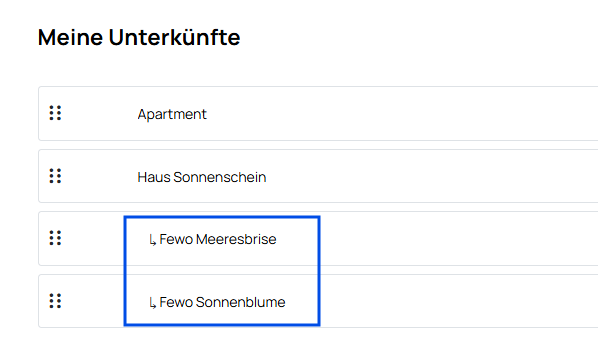
Task: Select the Fewo Meeresbrise row drag handle
Action: pyautogui.click(x=55, y=238)
